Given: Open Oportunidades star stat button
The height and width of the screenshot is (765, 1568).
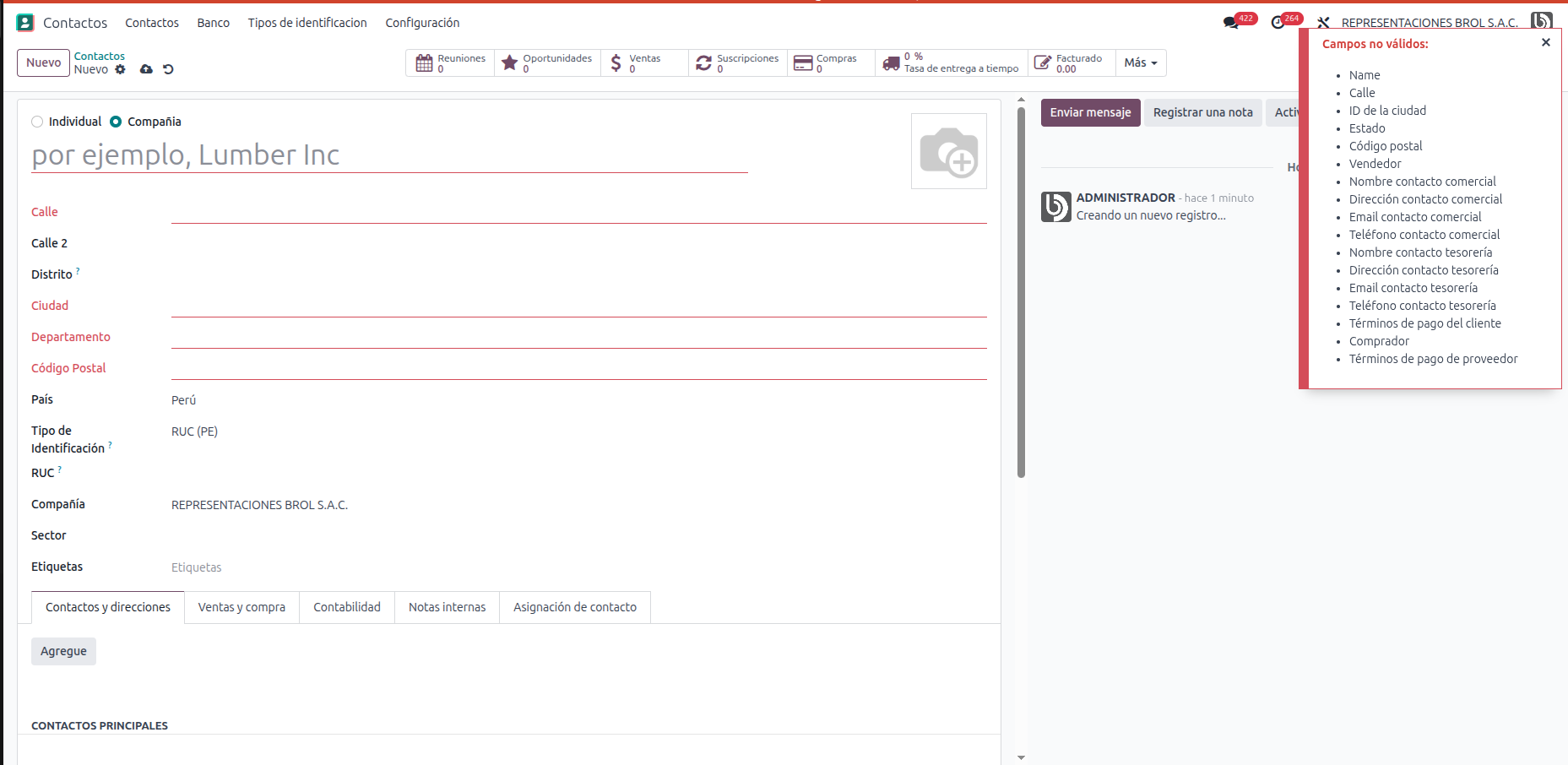Looking at the screenshot, I should pyautogui.click(x=547, y=63).
